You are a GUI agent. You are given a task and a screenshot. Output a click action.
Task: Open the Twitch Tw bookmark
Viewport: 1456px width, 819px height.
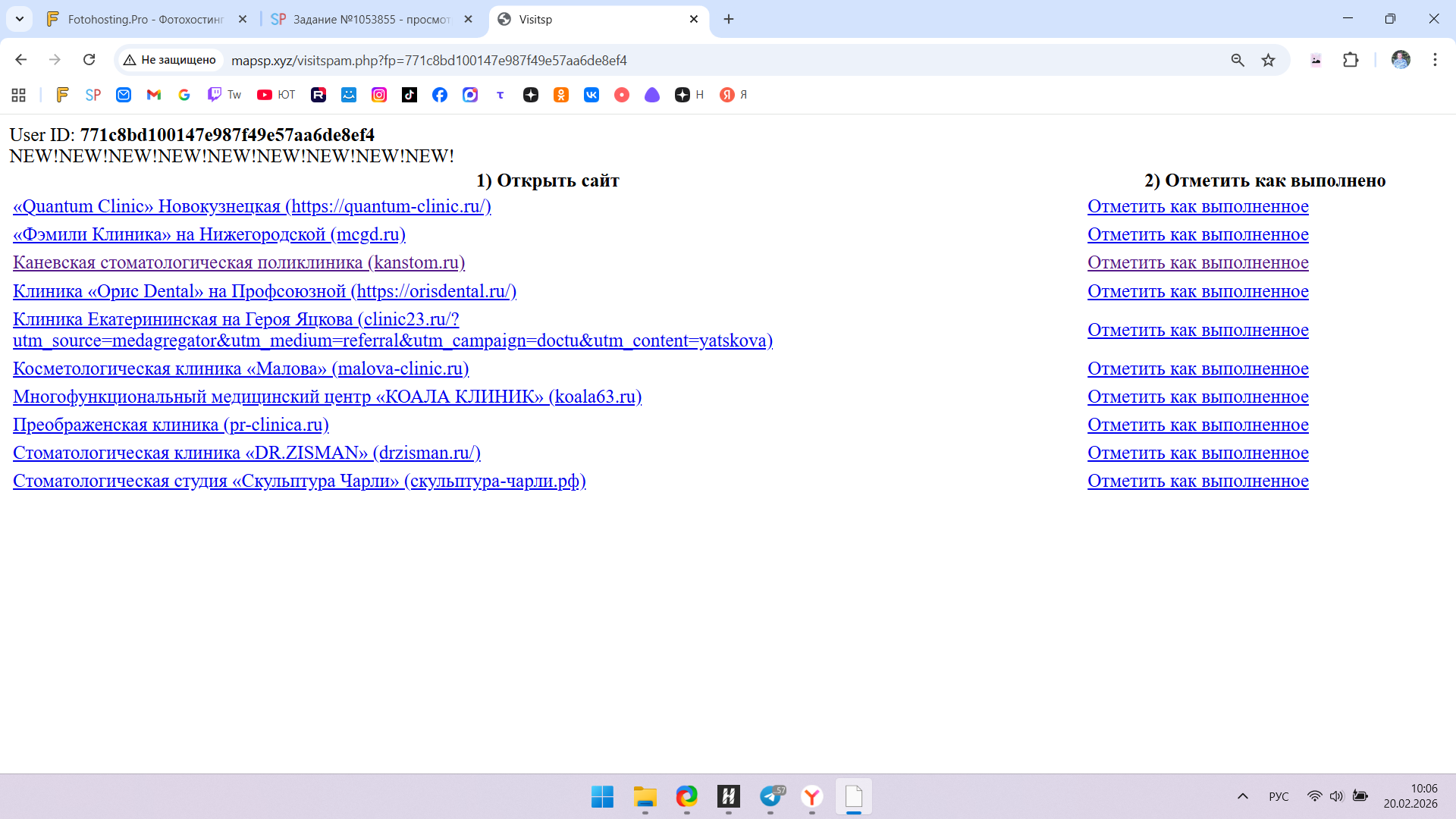(224, 95)
